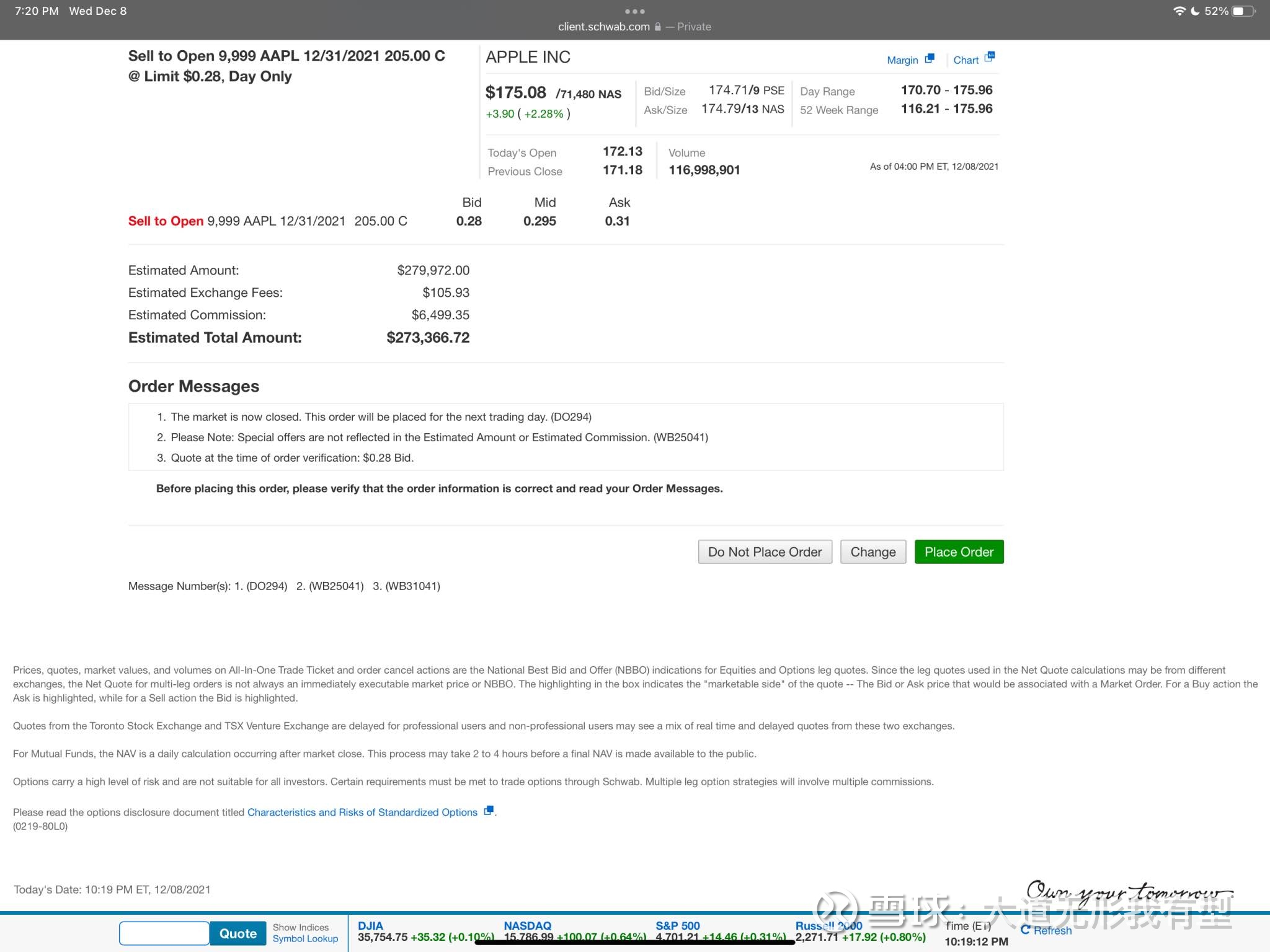The height and width of the screenshot is (952, 1270).
Task: Focus the quote symbol input field
Action: pyautogui.click(x=164, y=933)
